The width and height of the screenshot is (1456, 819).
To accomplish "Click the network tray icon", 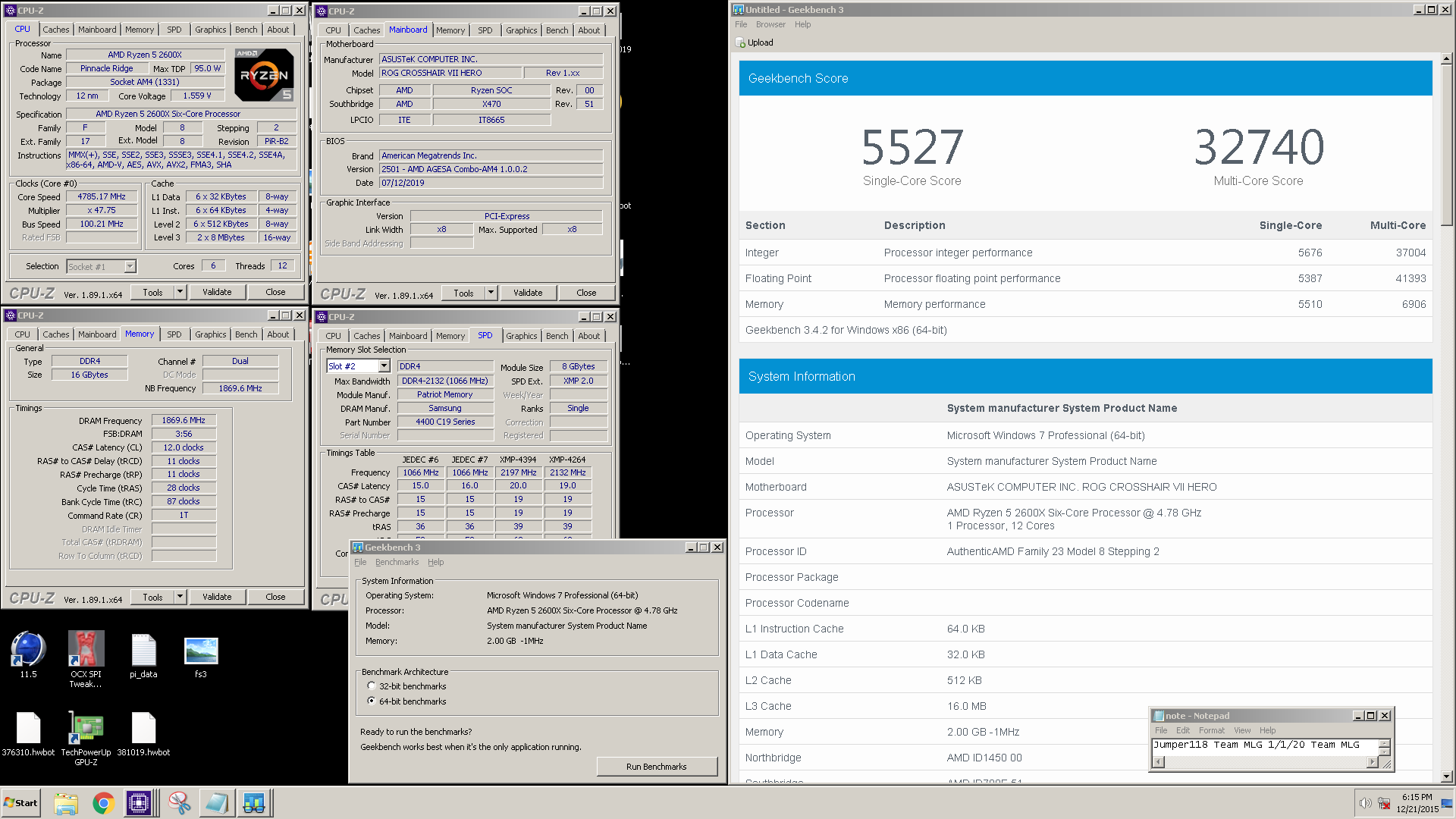I will [x=1384, y=803].
